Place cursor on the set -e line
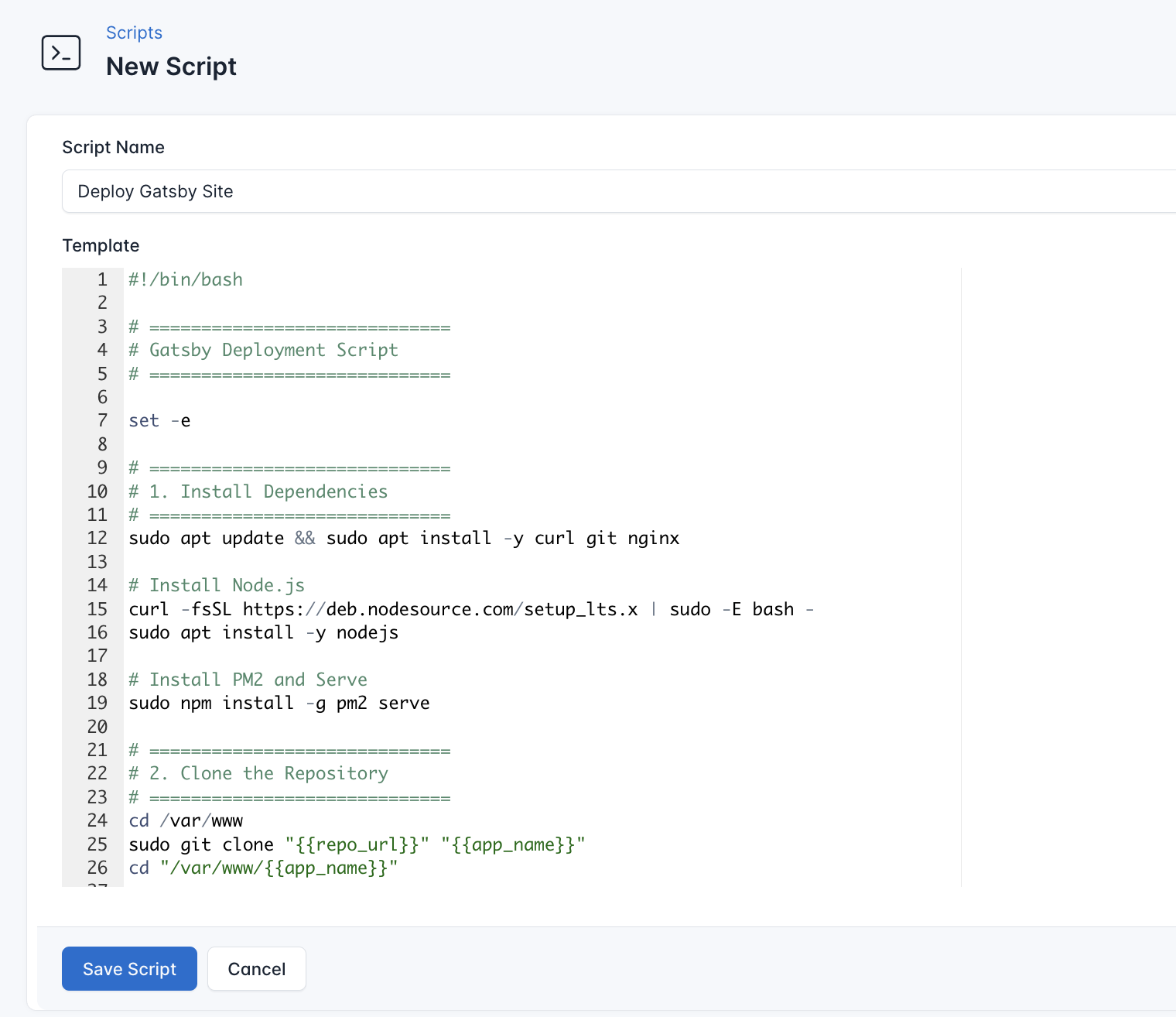 [159, 420]
